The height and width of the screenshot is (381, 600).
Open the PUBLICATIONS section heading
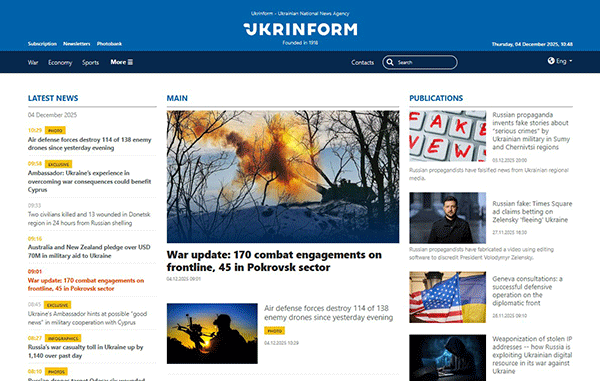(x=436, y=98)
